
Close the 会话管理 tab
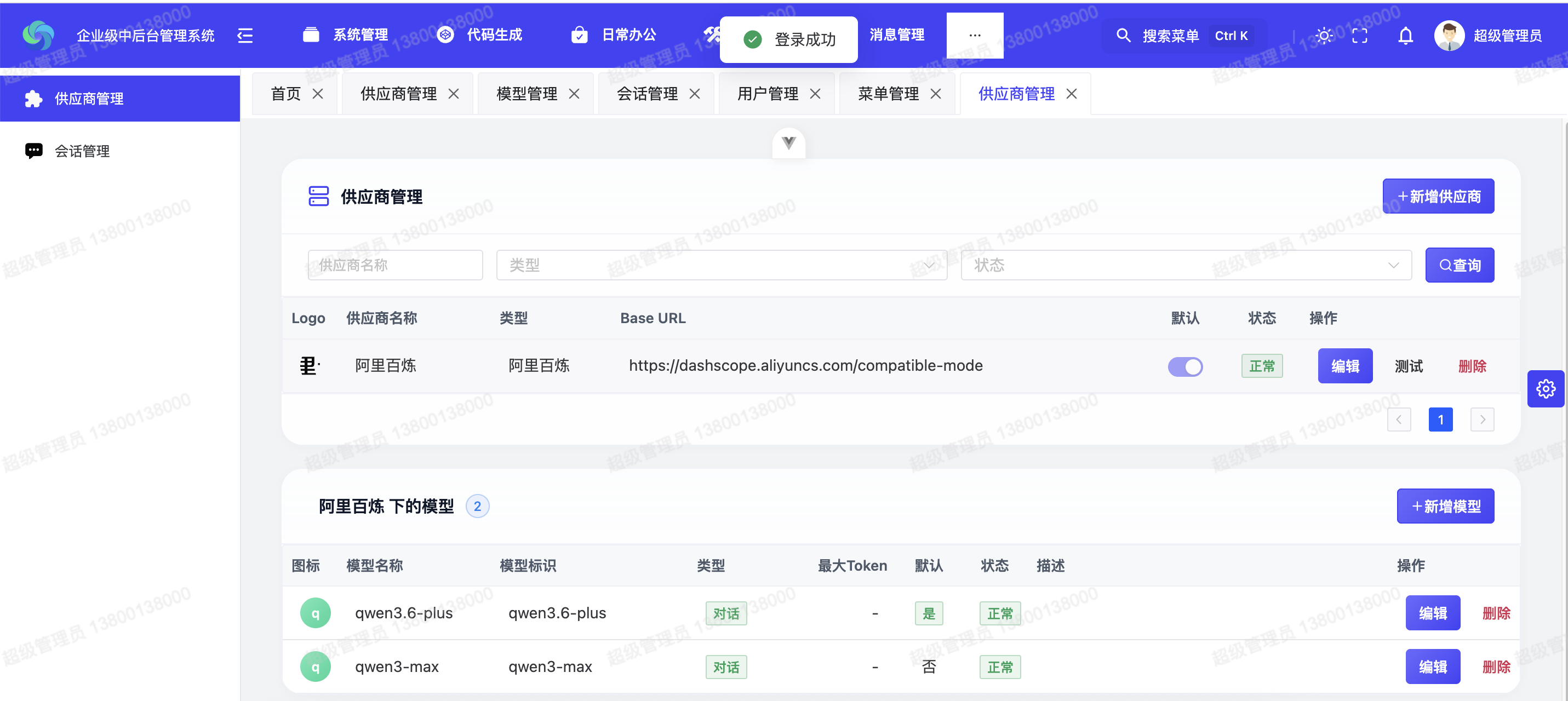click(x=695, y=94)
